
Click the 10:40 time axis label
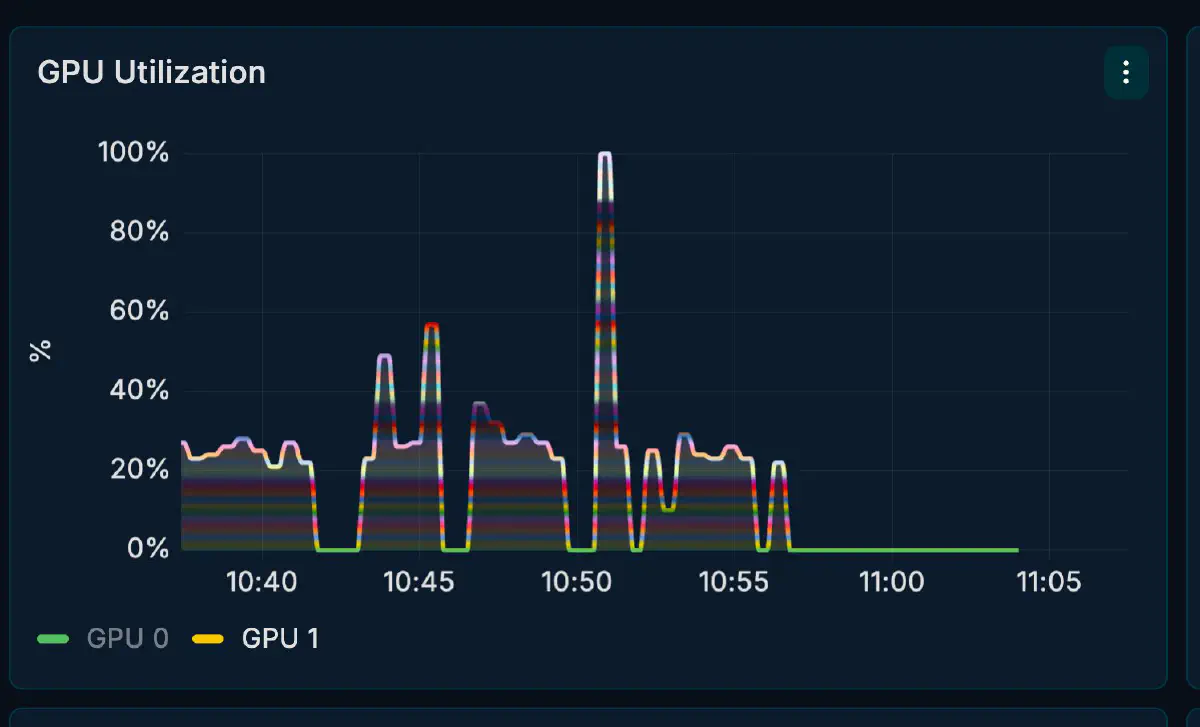click(261, 582)
